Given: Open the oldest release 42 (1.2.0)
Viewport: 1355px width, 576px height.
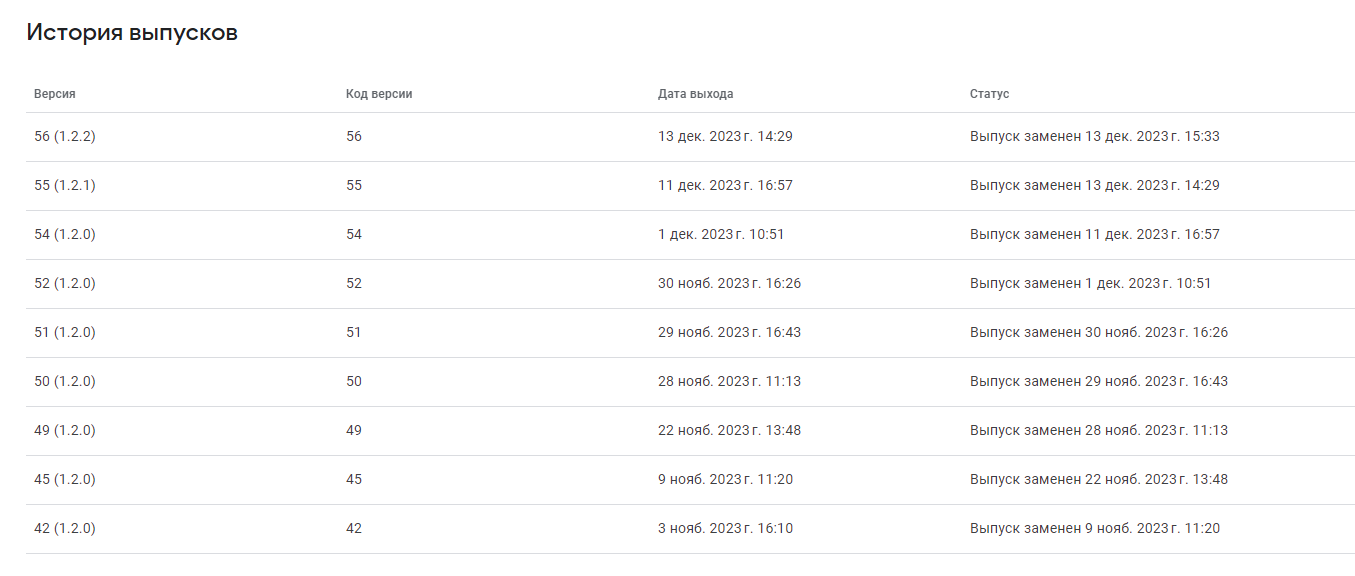Looking at the screenshot, I should click(x=690, y=529).
